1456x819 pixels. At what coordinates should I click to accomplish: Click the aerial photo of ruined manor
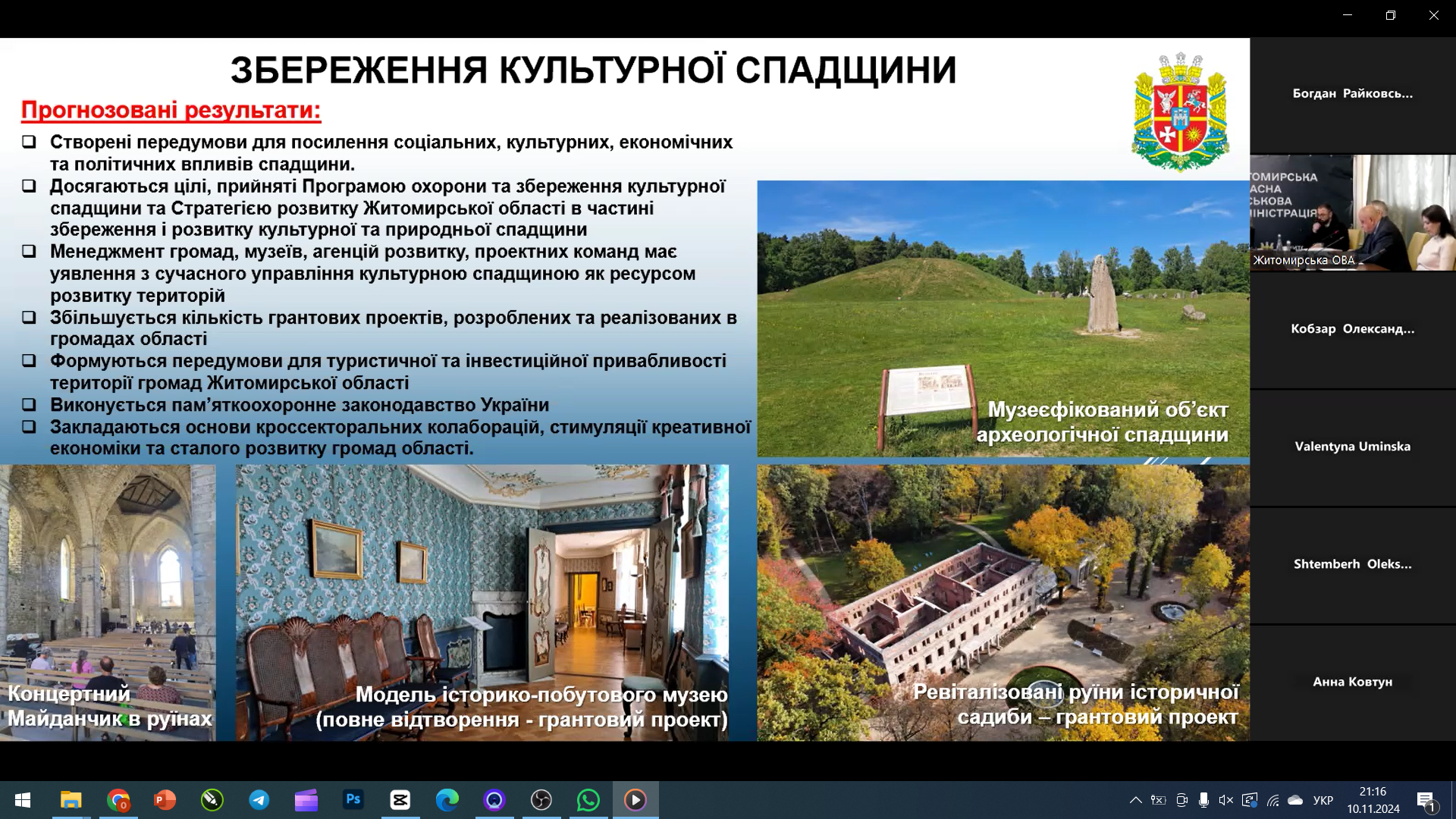coord(1003,602)
